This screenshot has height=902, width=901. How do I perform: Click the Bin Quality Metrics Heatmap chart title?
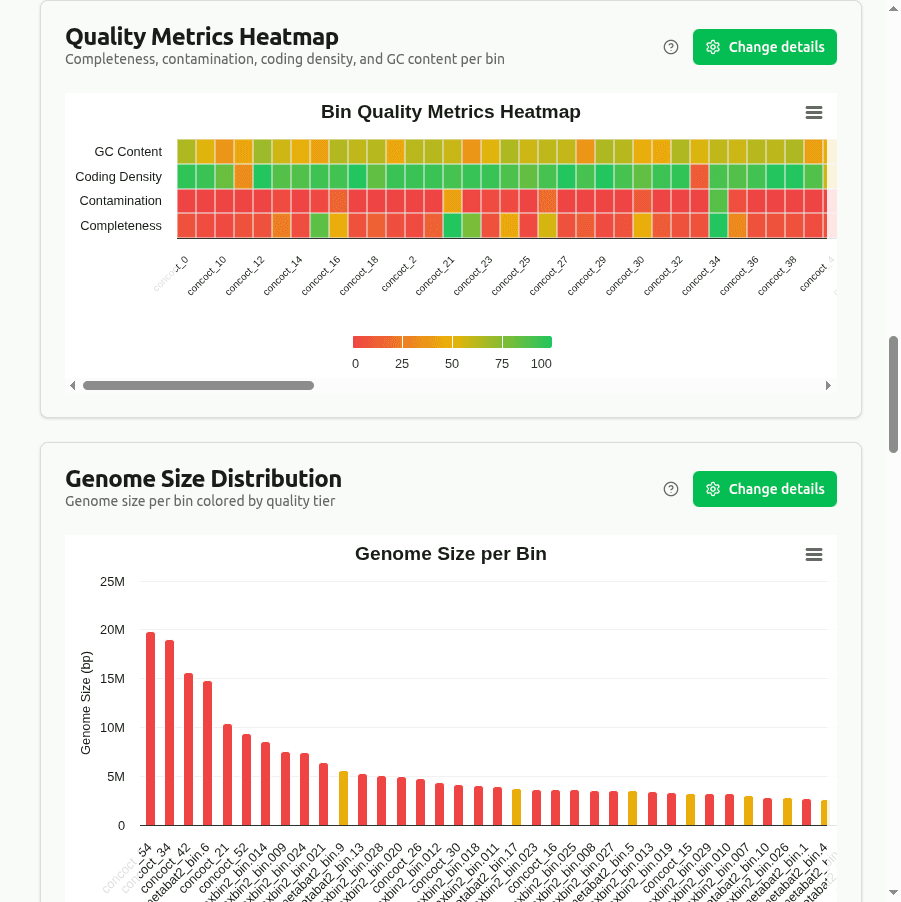(451, 112)
